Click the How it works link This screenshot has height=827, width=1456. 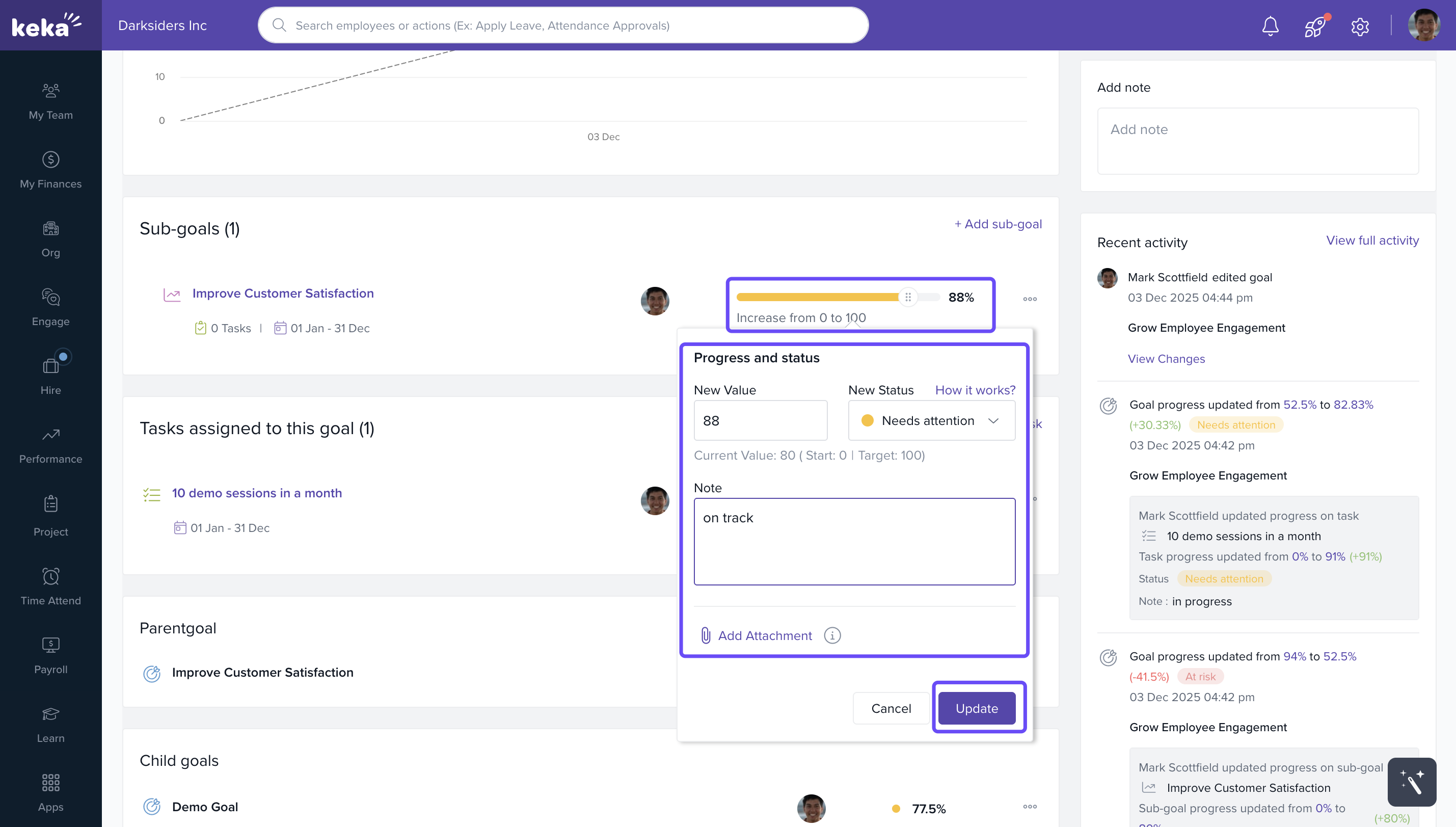pyautogui.click(x=975, y=390)
